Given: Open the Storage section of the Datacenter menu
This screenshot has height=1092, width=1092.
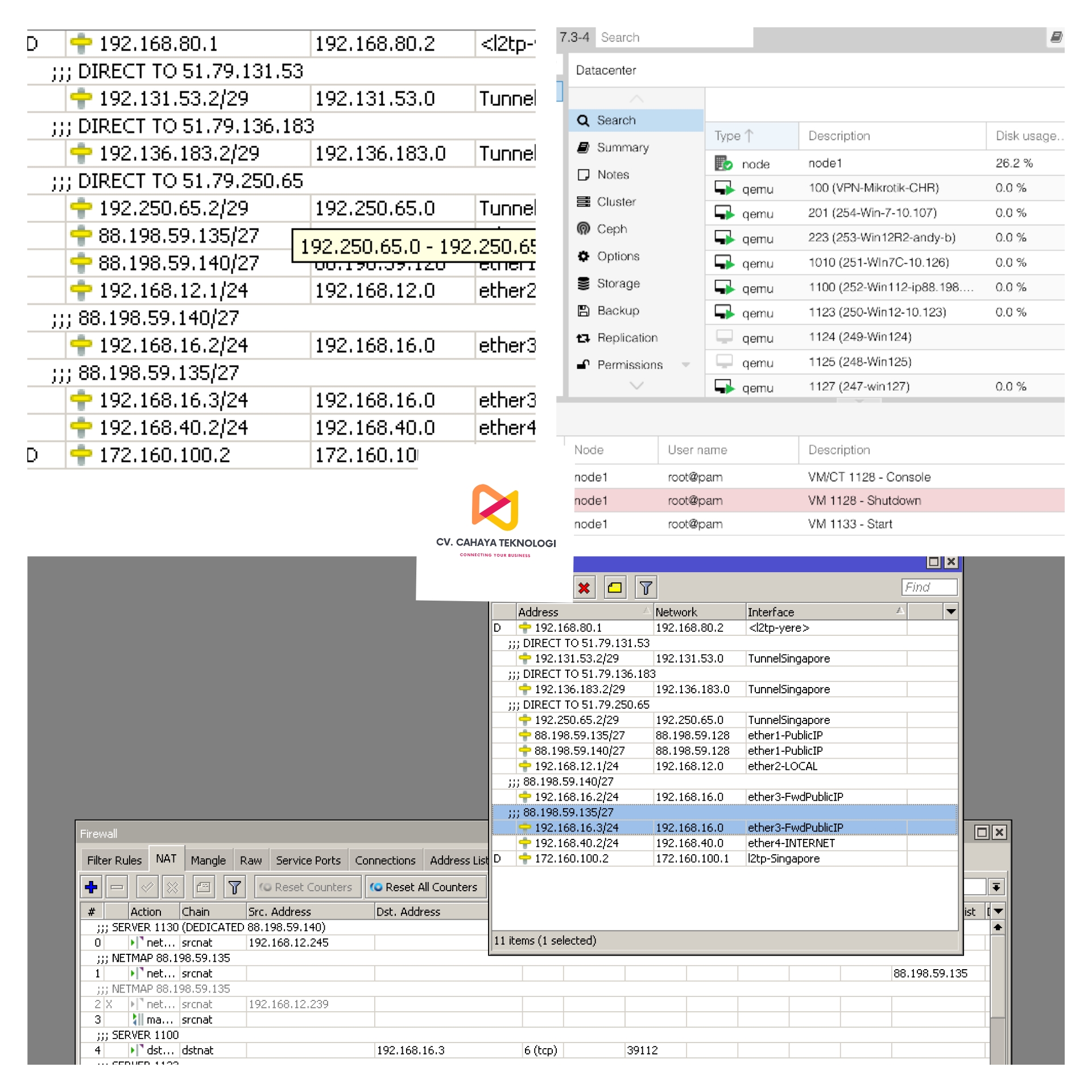Looking at the screenshot, I should click(x=618, y=283).
